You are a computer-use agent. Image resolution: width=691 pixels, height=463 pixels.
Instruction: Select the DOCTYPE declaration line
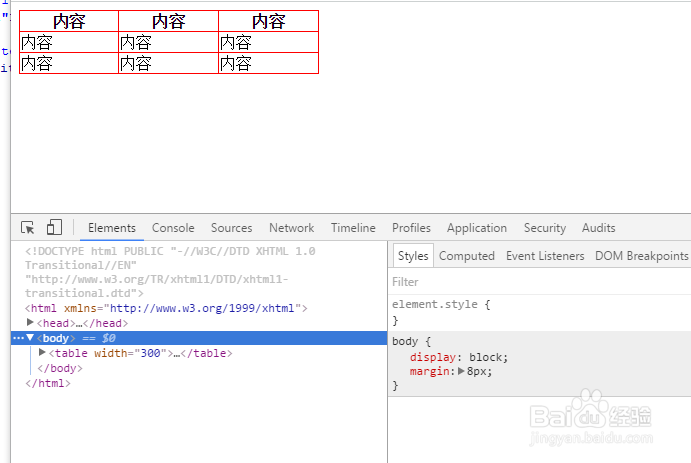[170, 272]
